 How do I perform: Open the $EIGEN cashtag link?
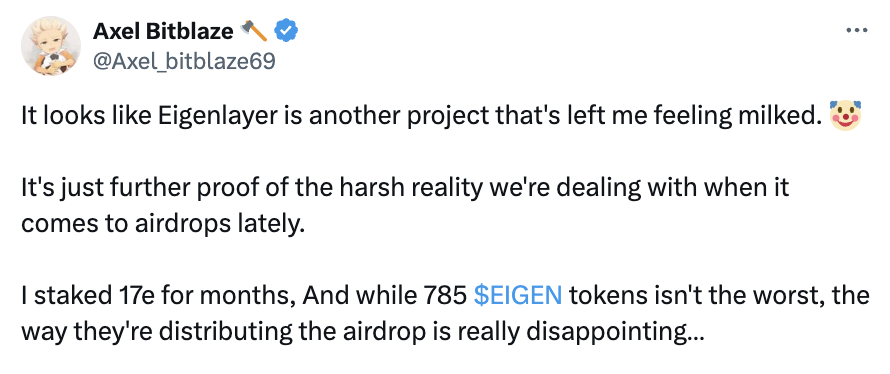click(517, 296)
